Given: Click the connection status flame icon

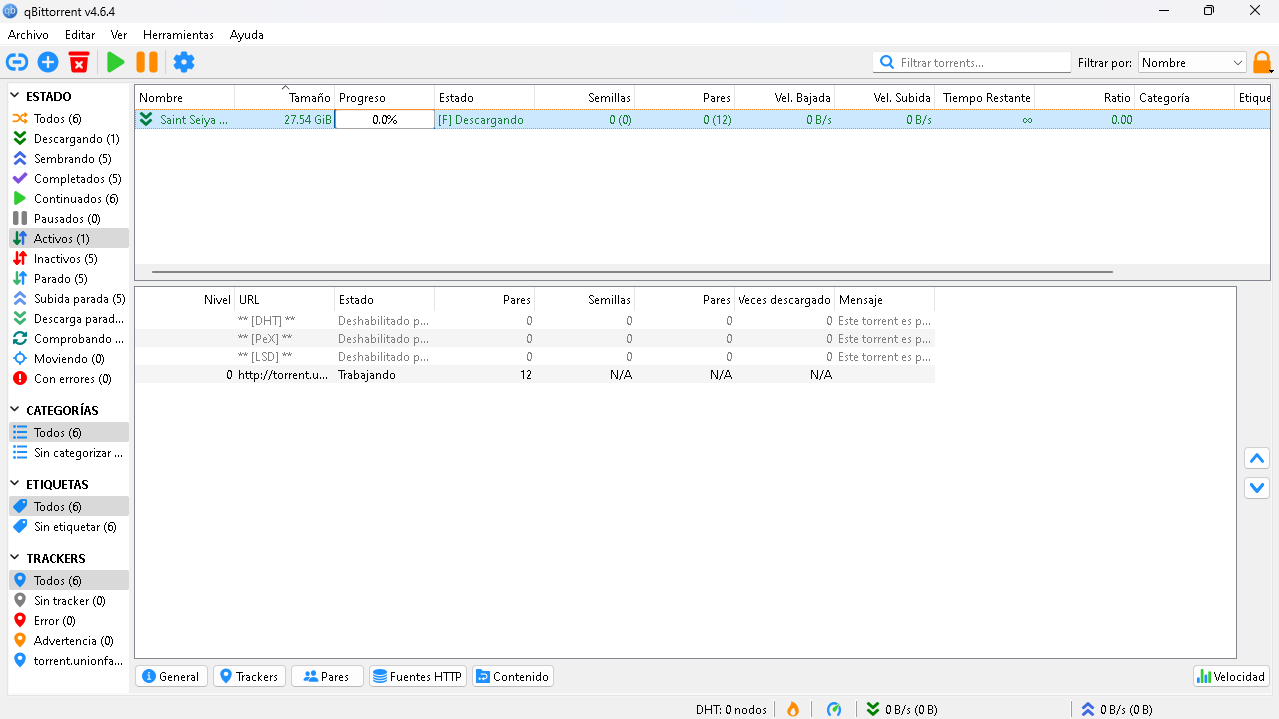Looking at the screenshot, I should click(x=793, y=709).
